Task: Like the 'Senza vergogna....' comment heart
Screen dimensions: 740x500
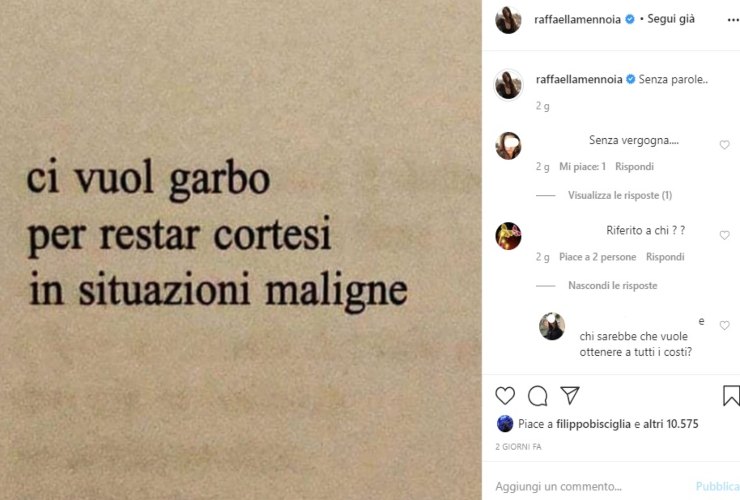Action: 724,145
